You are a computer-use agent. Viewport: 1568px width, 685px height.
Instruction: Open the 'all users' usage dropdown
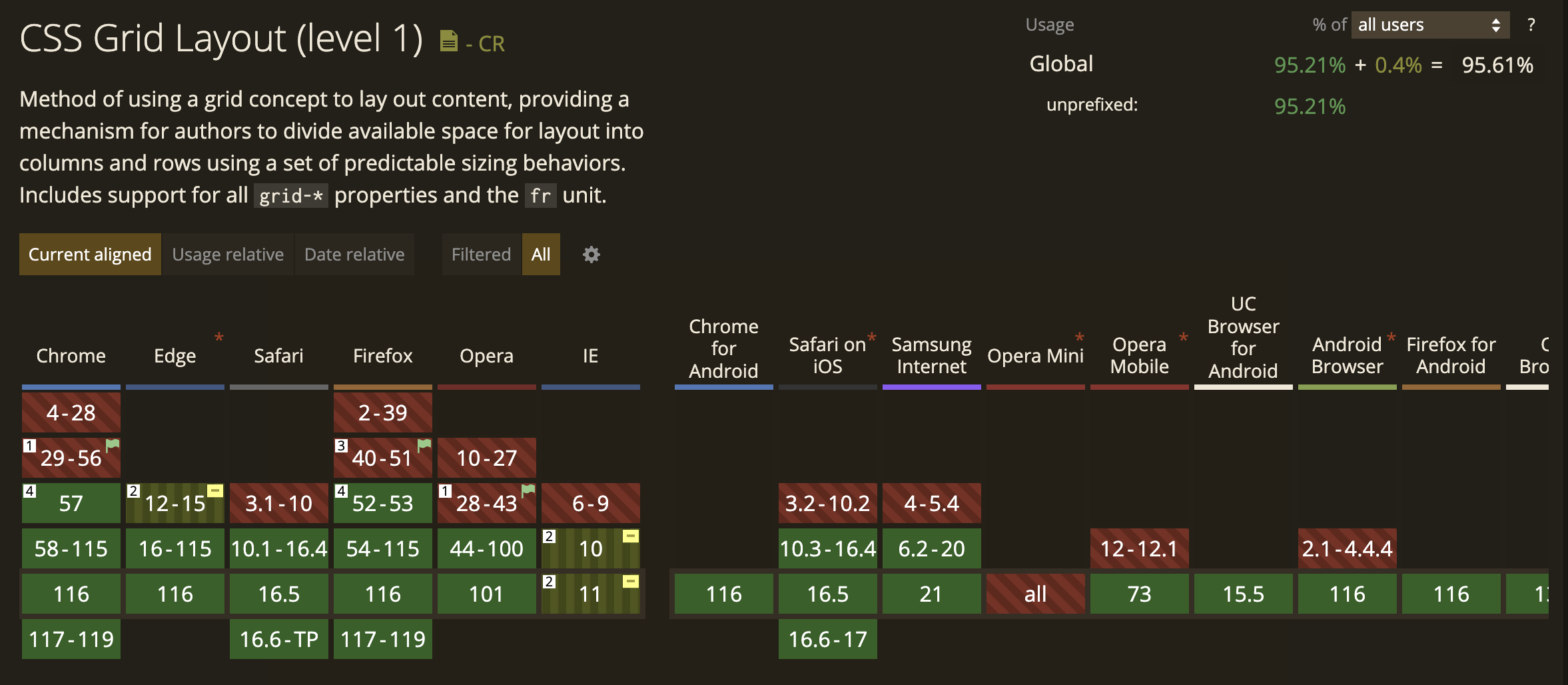click(1429, 25)
